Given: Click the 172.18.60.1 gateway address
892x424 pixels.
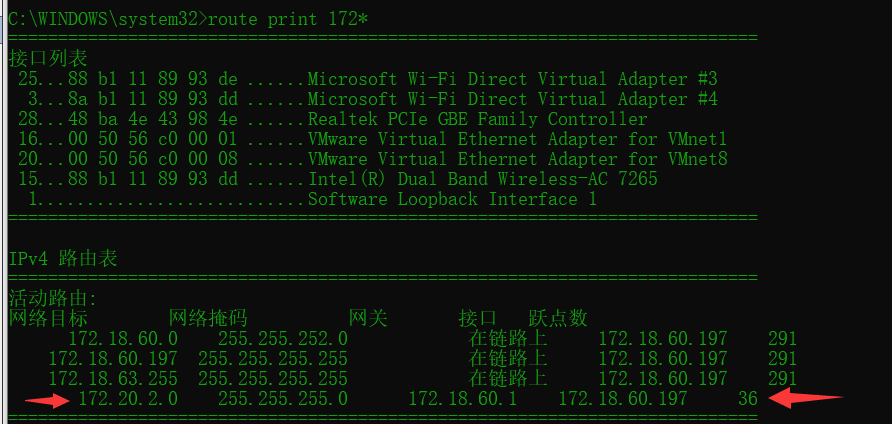Looking at the screenshot, I should [462, 398].
